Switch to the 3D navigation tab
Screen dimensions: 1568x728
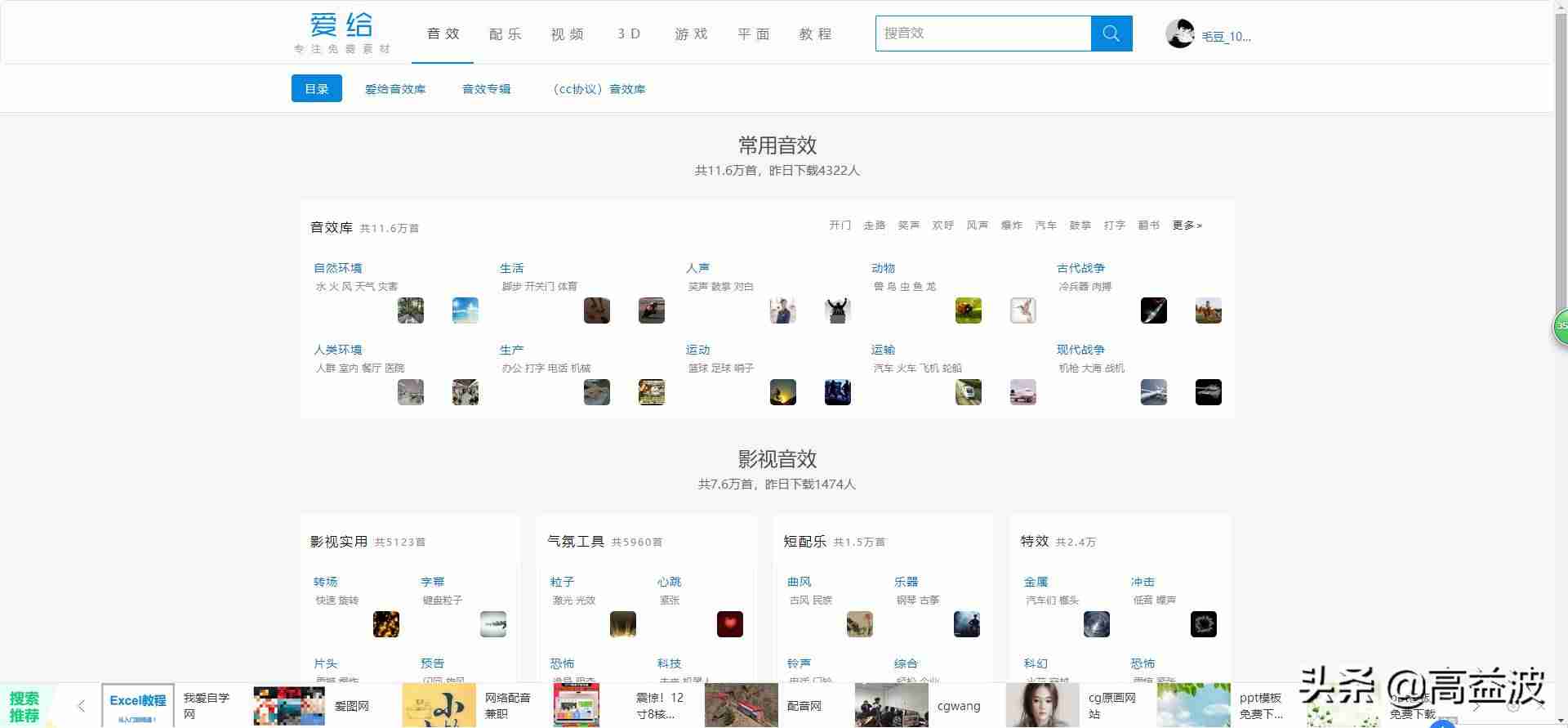[x=629, y=34]
